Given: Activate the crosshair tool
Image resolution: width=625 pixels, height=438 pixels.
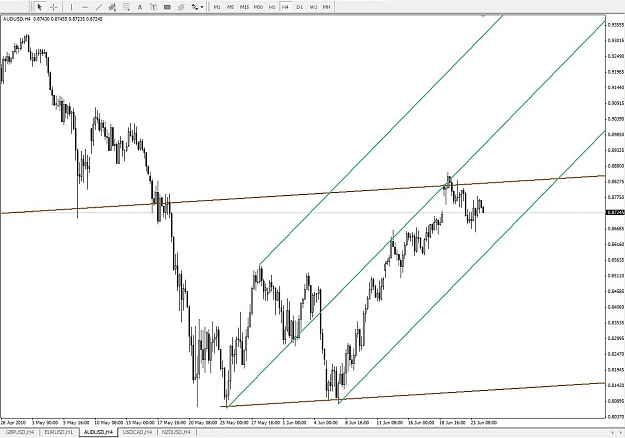Looking at the screenshot, I should tap(53, 7).
